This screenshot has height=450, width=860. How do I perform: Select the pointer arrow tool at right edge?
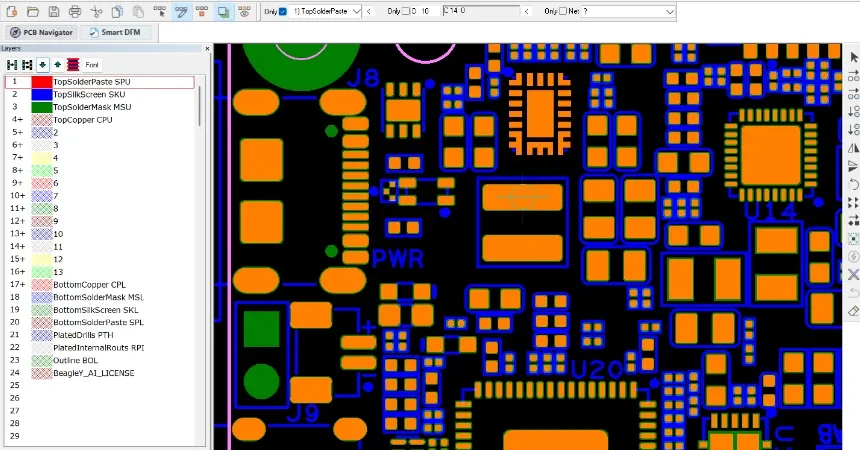coord(853,58)
